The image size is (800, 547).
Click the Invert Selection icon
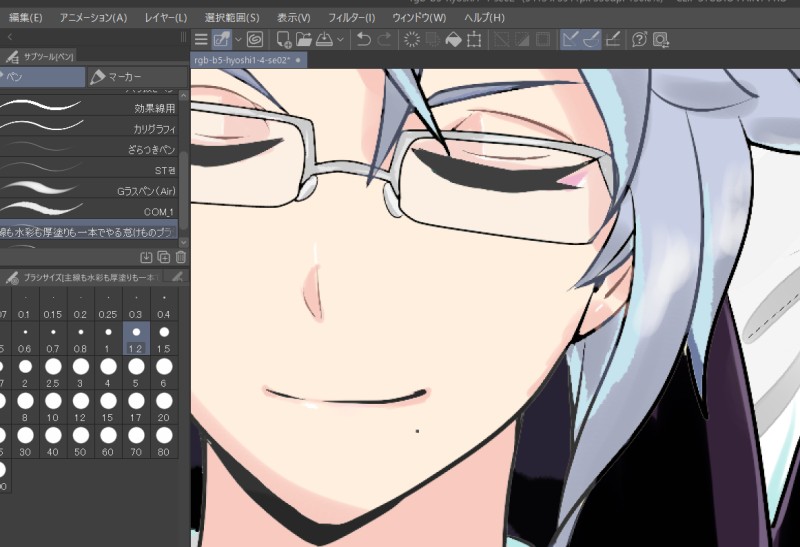click(522, 39)
